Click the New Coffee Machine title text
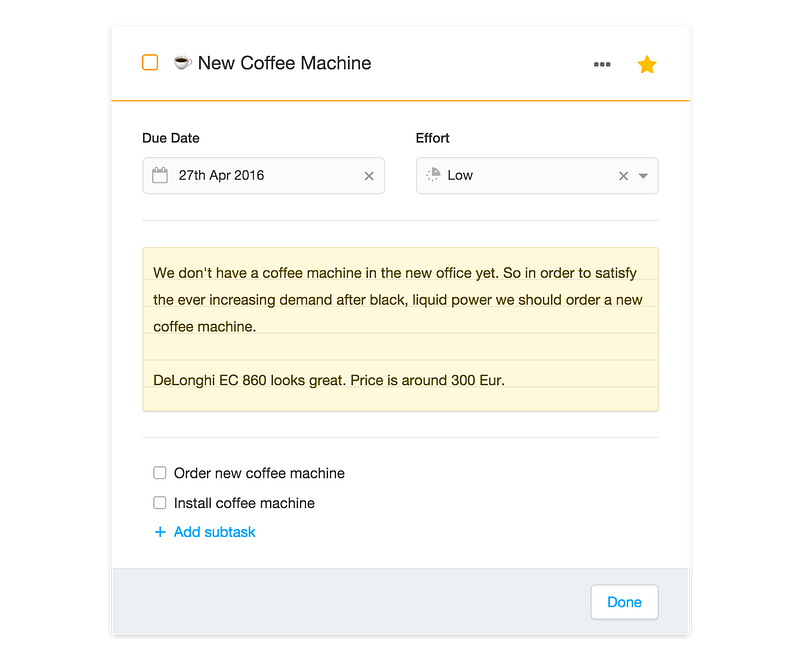The image size is (800, 662). [x=284, y=63]
